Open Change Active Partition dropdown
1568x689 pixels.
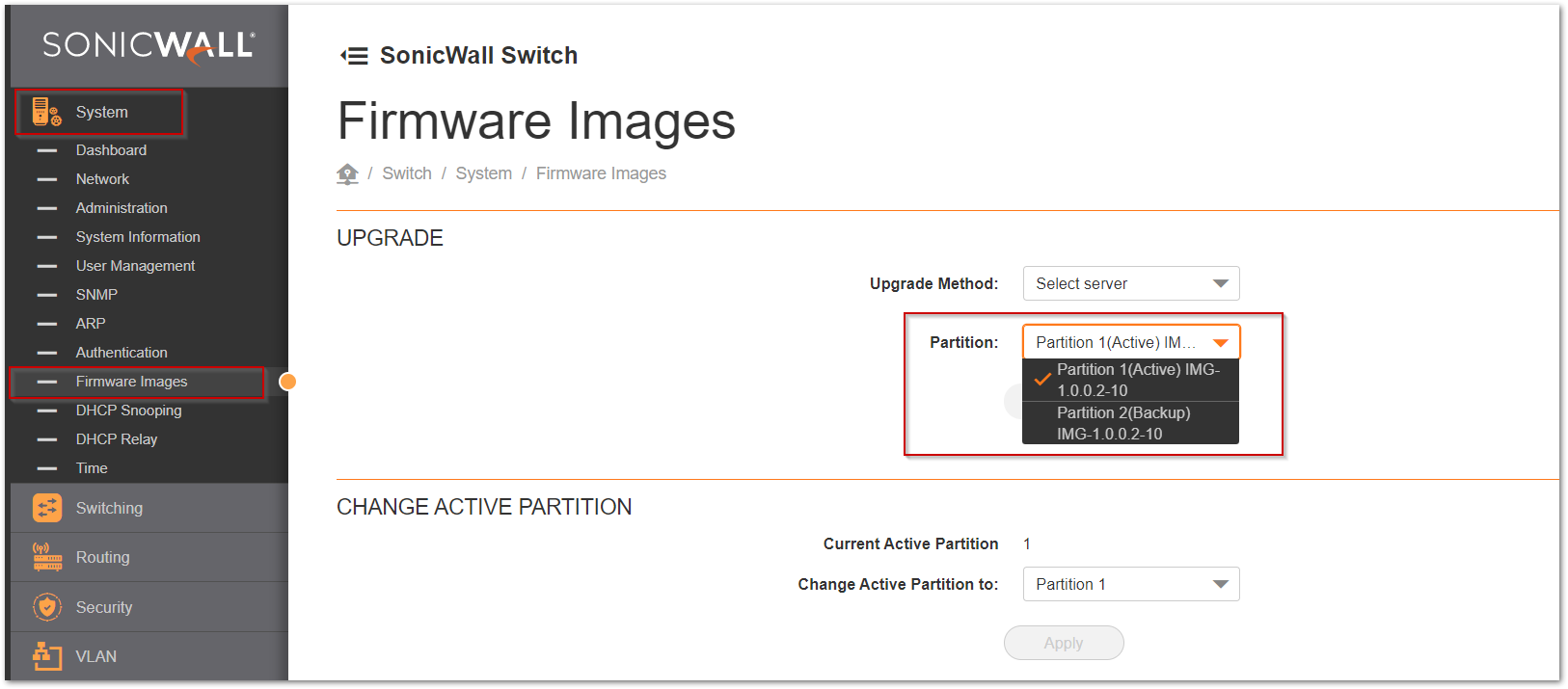1130,584
